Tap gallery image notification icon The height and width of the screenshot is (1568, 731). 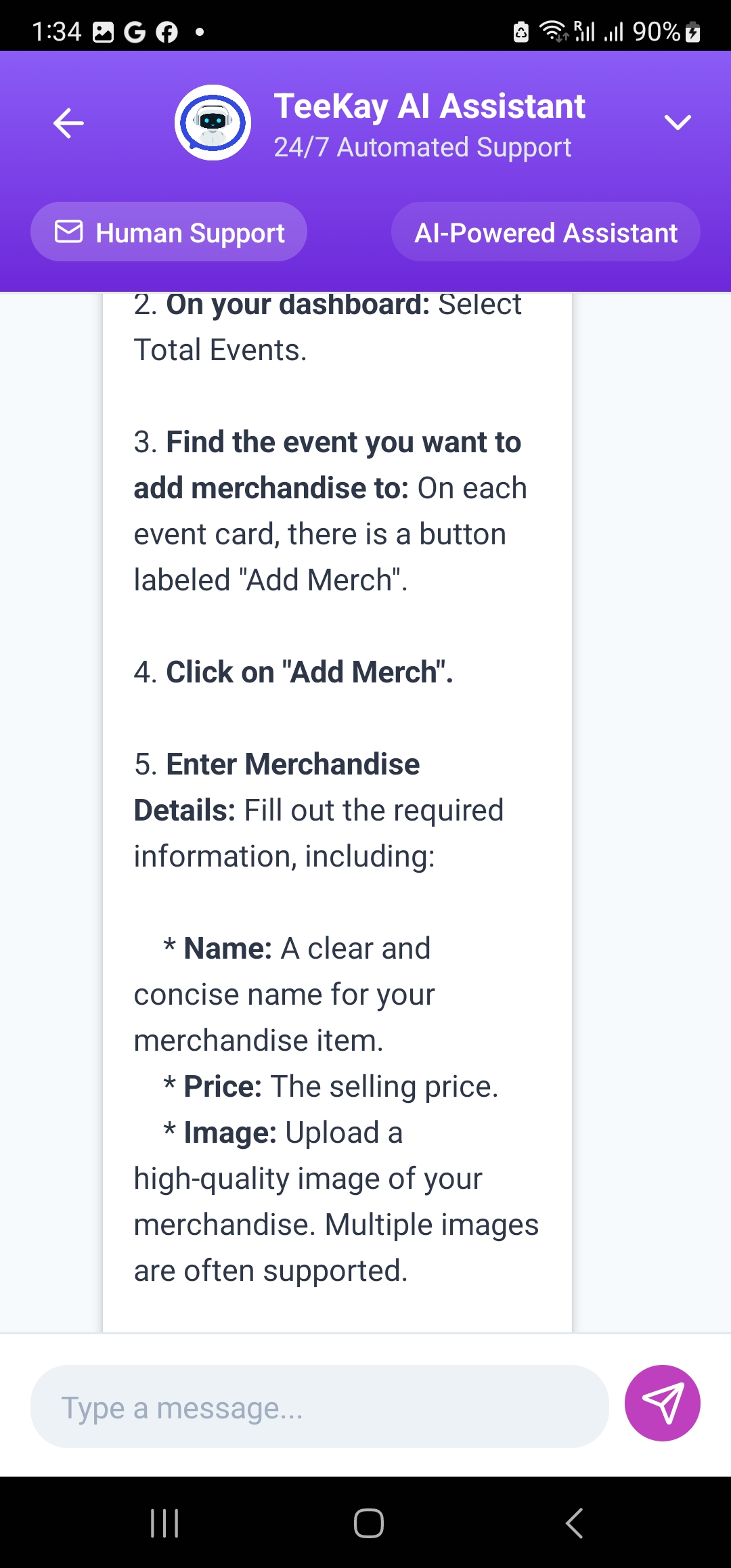(103, 32)
